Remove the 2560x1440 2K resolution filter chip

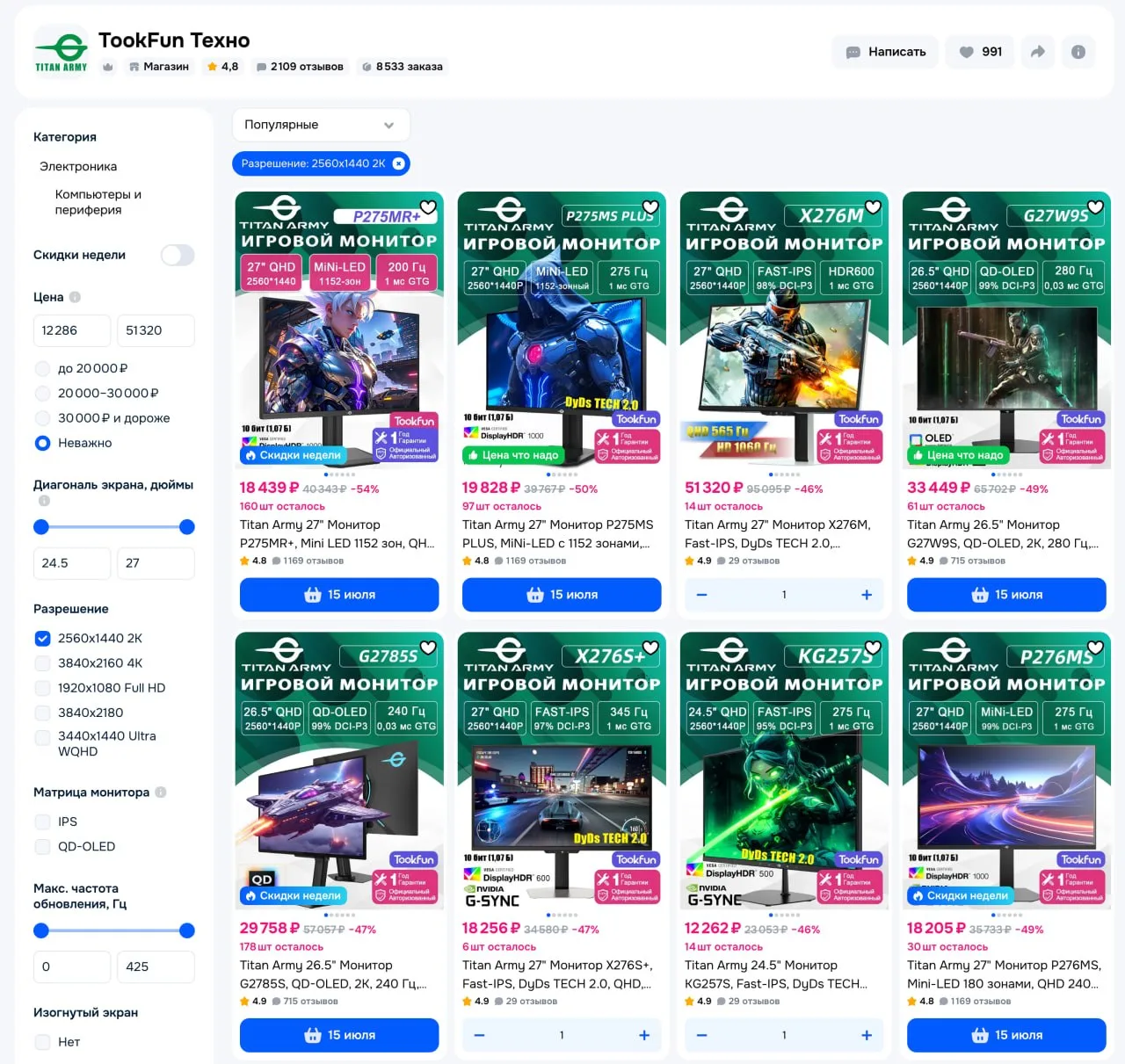click(399, 163)
